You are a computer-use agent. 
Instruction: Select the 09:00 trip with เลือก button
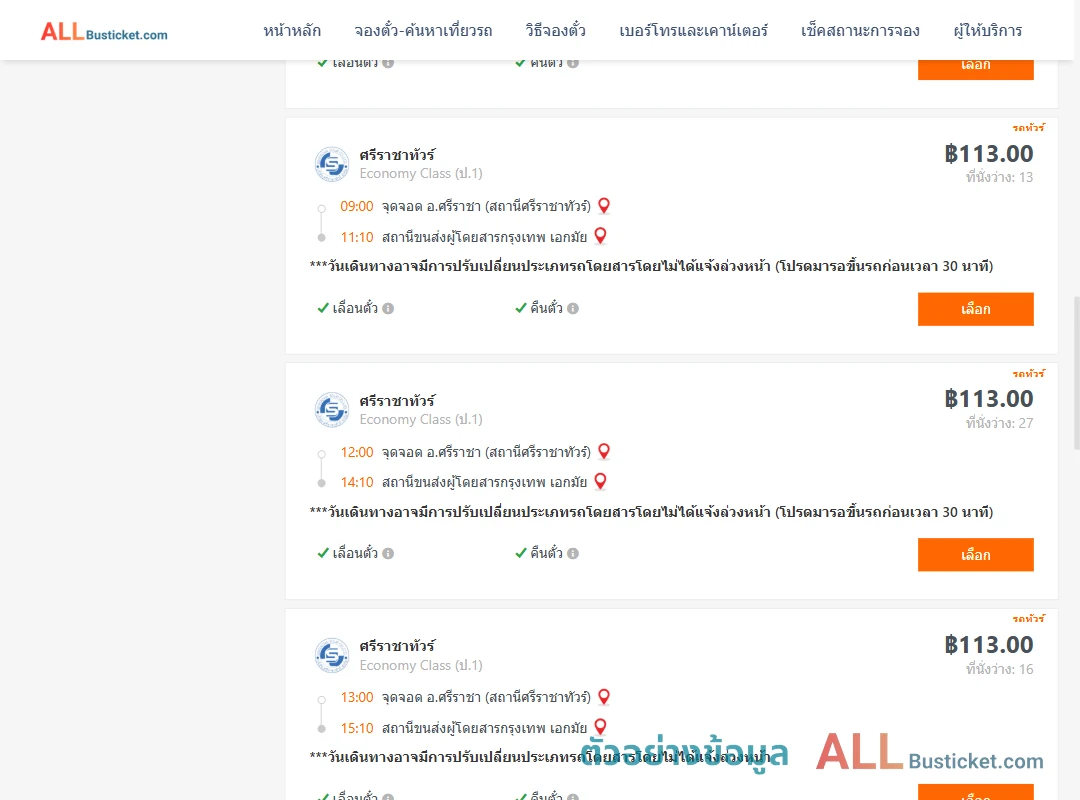click(x=975, y=309)
